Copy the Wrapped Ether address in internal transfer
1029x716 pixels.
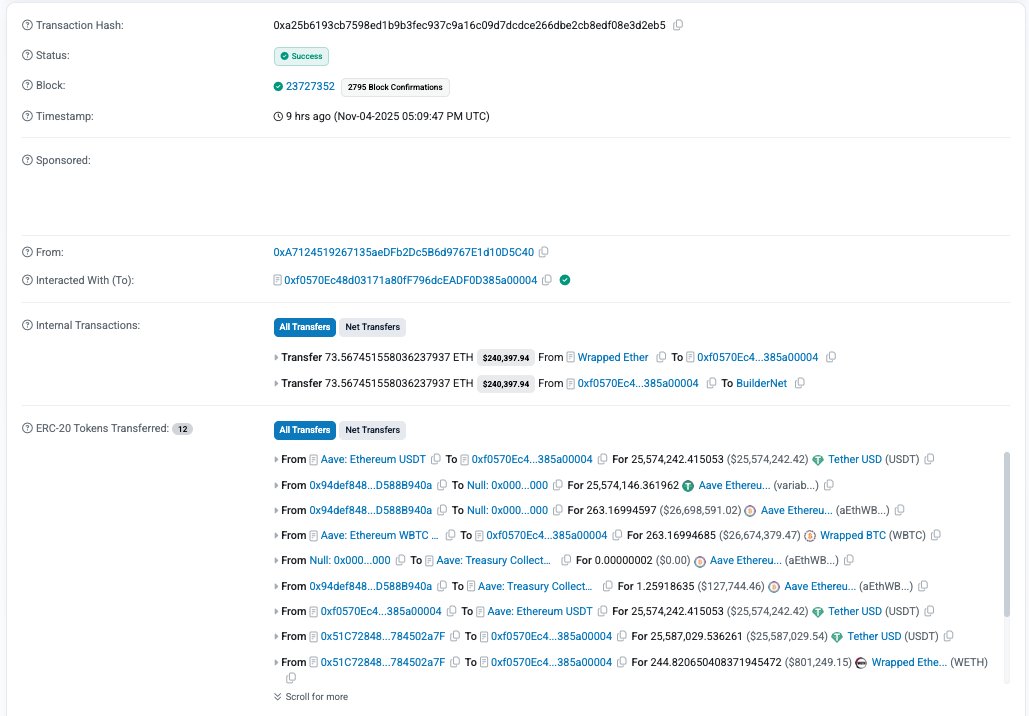661,357
